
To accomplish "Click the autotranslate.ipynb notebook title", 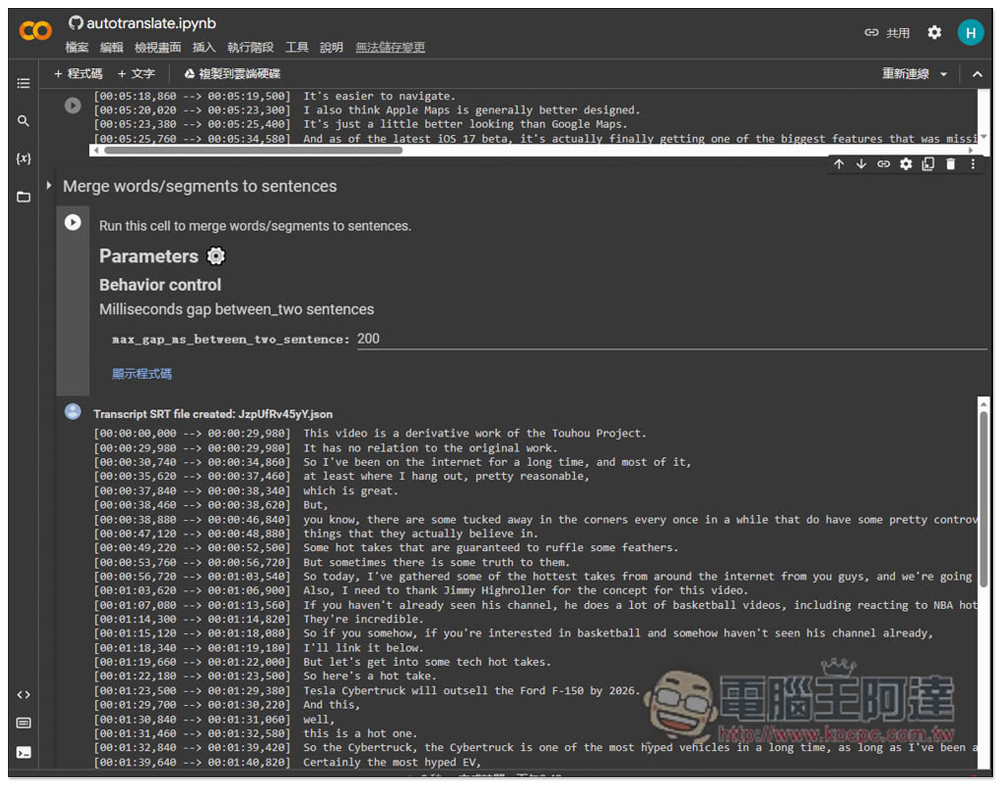I will tap(151, 23).
